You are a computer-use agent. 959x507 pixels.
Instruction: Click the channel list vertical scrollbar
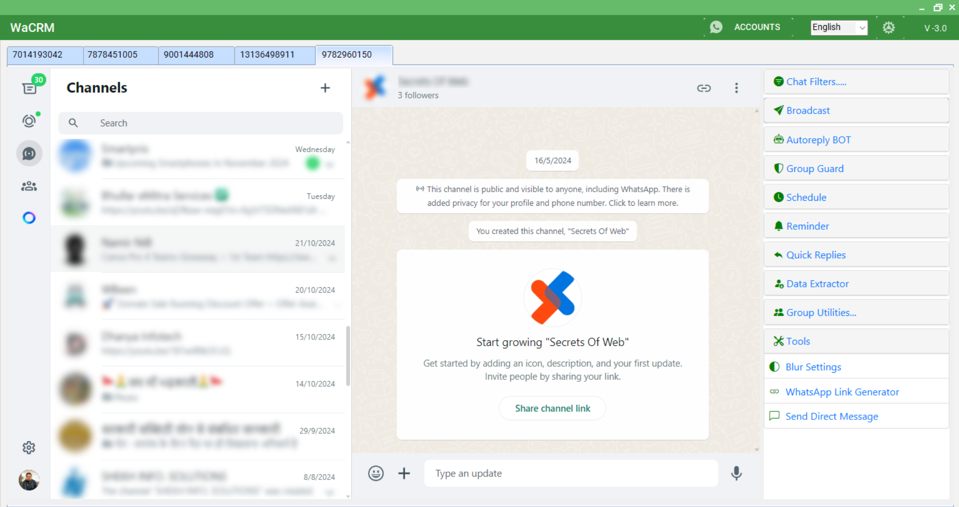pyautogui.click(x=348, y=355)
